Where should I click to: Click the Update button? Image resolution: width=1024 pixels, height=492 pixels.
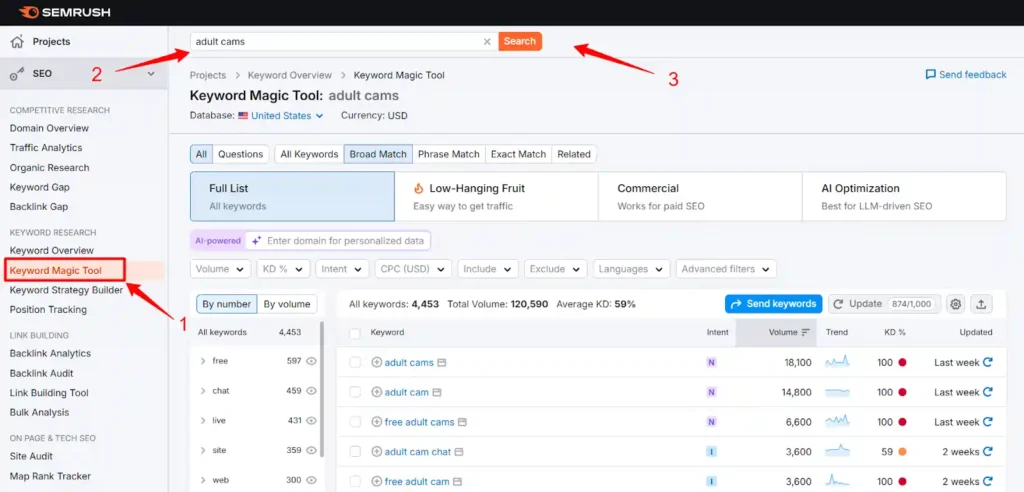point(884,304)
